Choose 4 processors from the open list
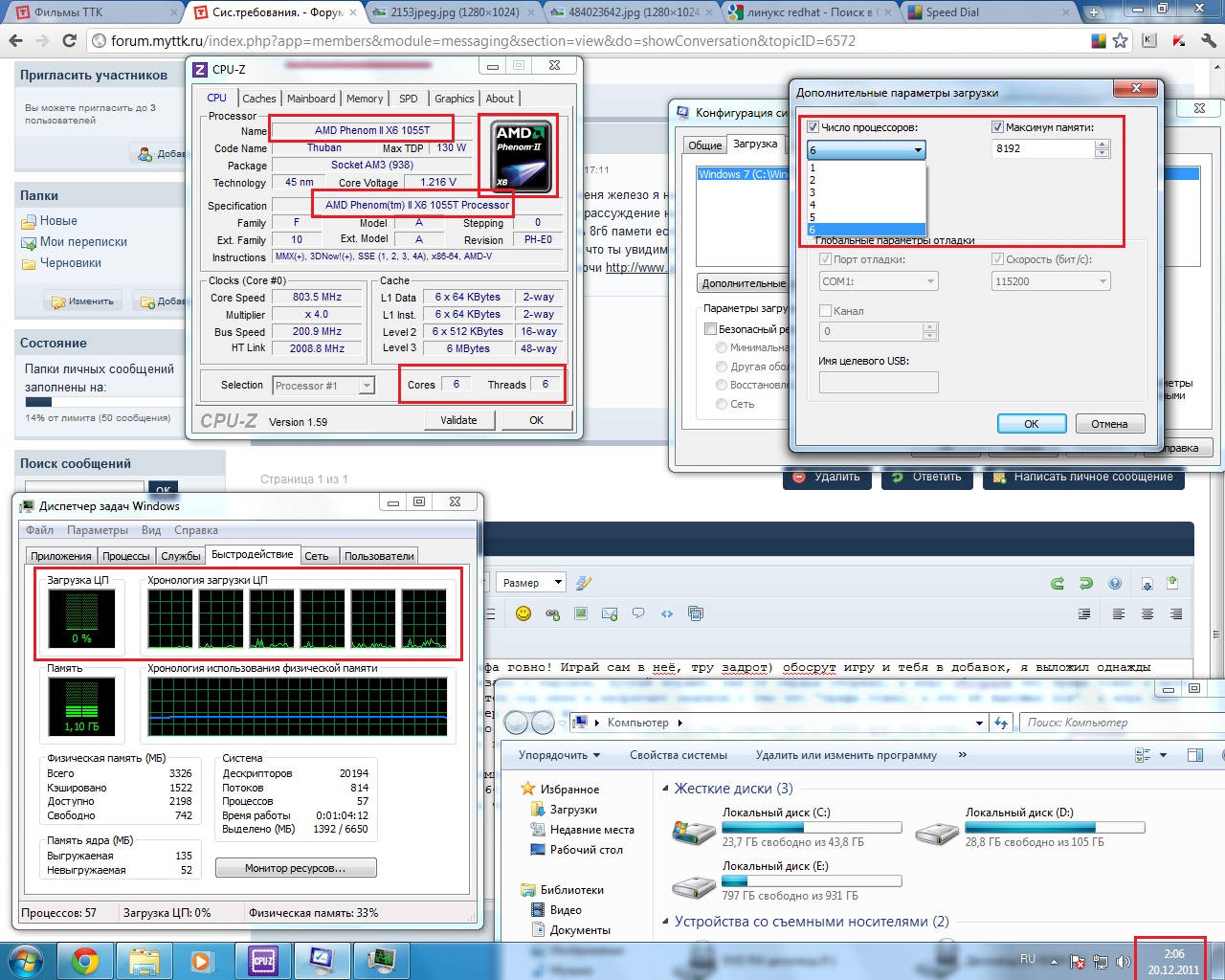 click(866, 205)
